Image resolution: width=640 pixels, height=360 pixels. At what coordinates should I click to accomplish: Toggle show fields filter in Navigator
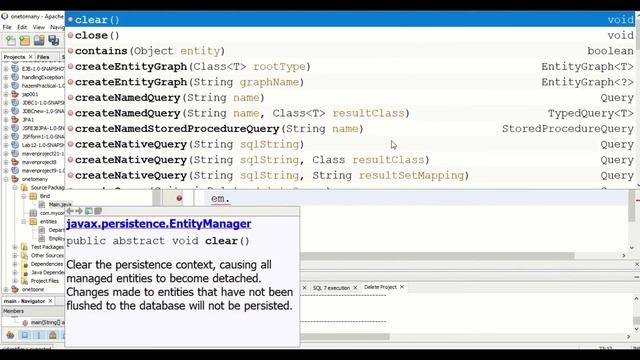point(24,335)
